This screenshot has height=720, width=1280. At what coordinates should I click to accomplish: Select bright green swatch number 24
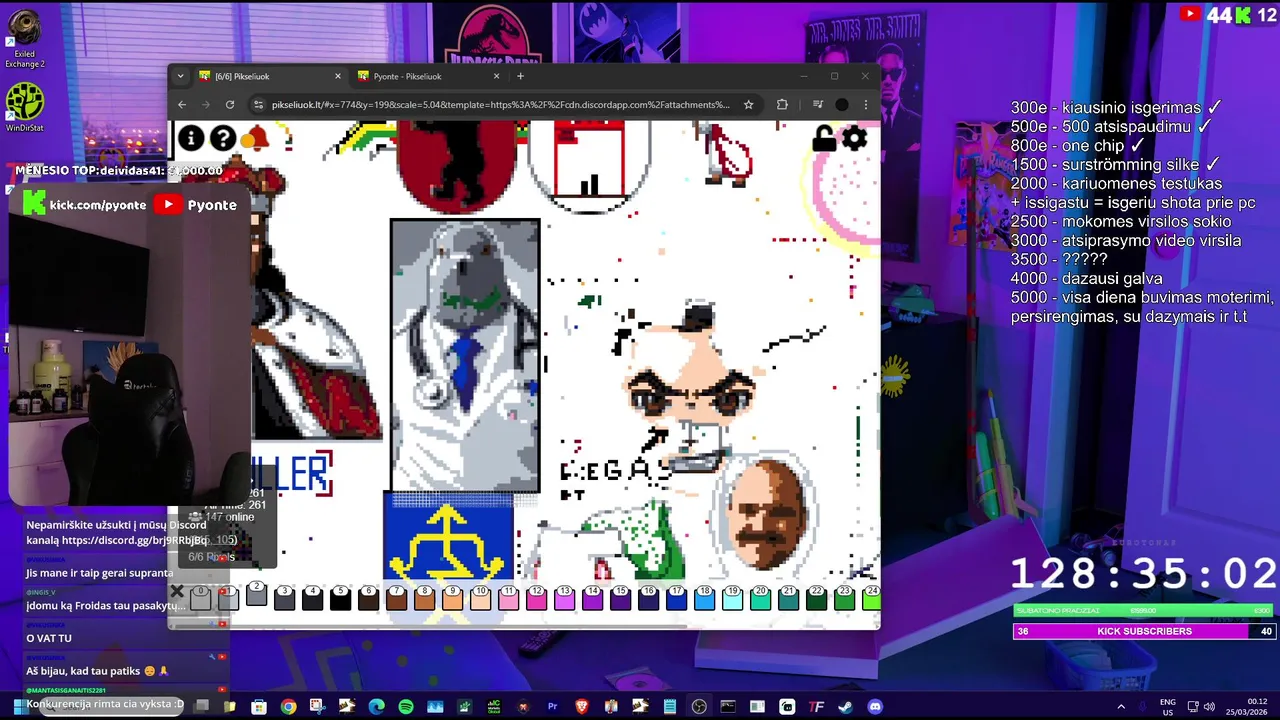[871, 598]
